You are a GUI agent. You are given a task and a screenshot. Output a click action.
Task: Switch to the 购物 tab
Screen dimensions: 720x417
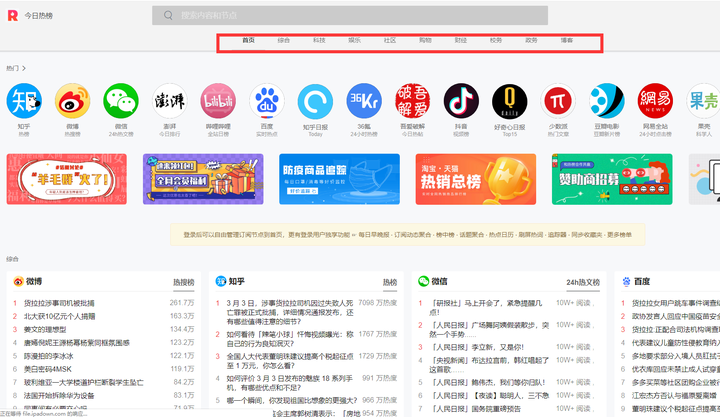coord(425,40)
